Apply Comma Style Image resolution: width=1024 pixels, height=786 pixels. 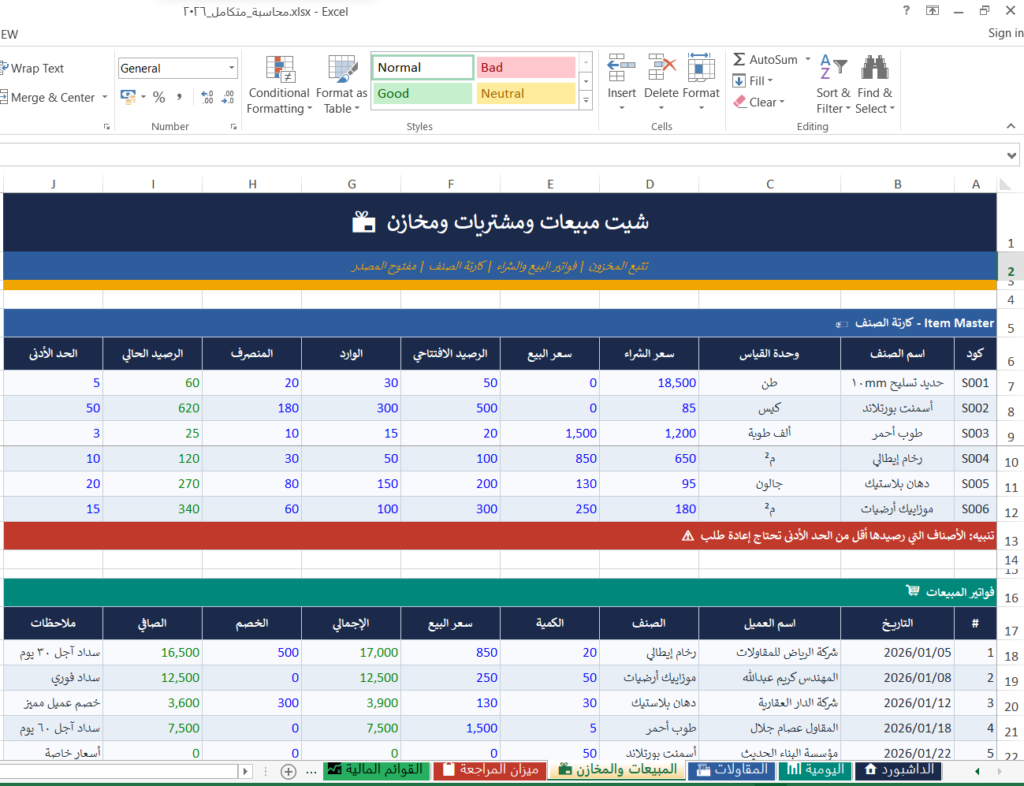point(179,97)
